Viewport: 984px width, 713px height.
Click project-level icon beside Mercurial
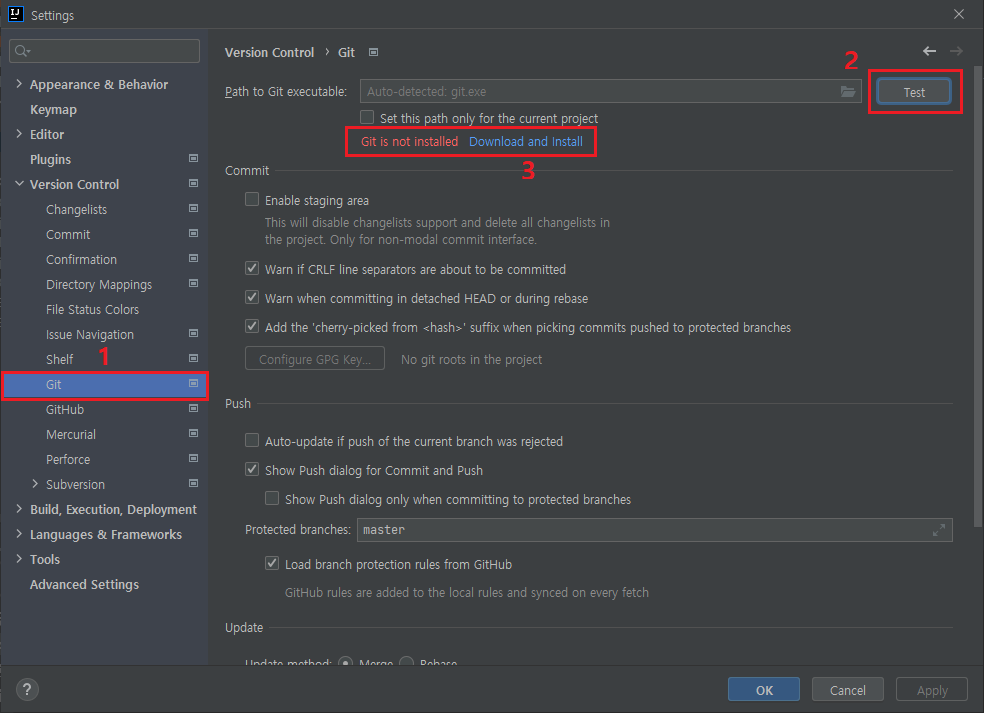coord(193,434)
